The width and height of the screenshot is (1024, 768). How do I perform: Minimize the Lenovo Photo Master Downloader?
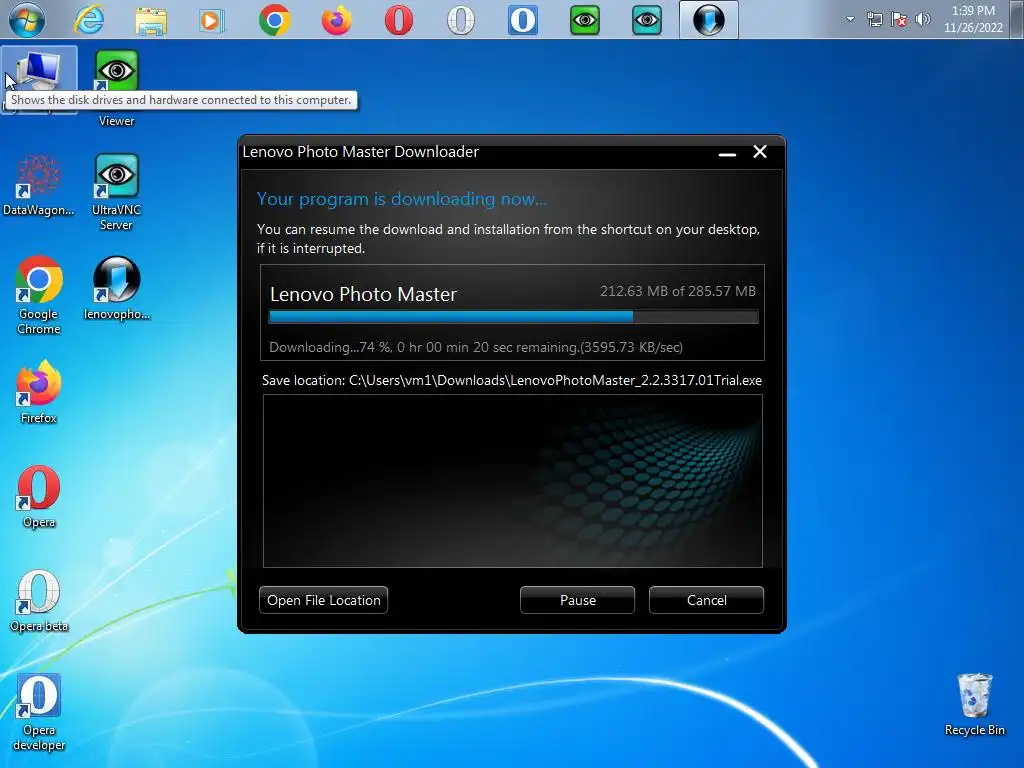(727, 153)
